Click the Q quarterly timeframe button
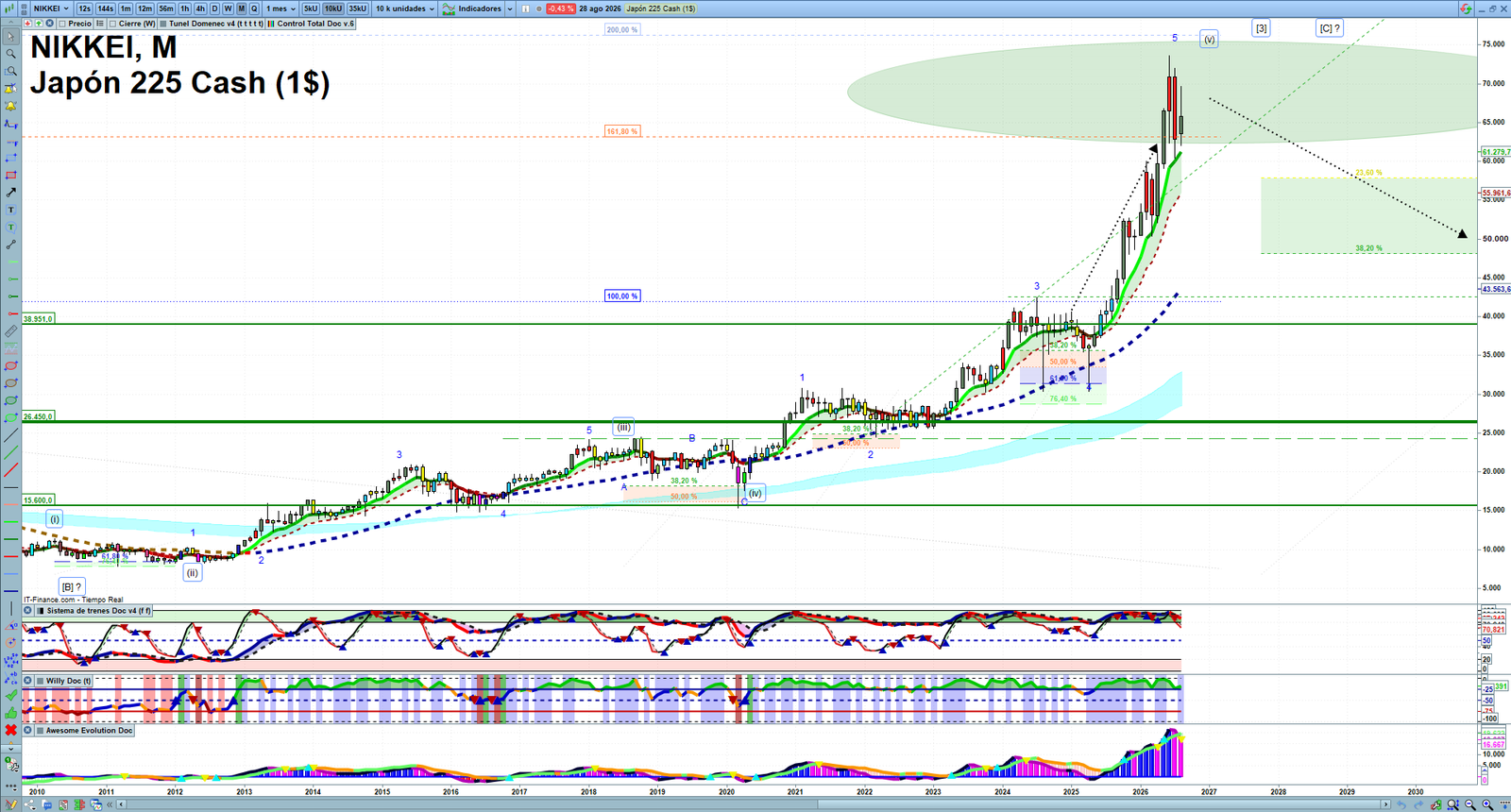The image size is (1511, 812). click(x=254, y=8)
